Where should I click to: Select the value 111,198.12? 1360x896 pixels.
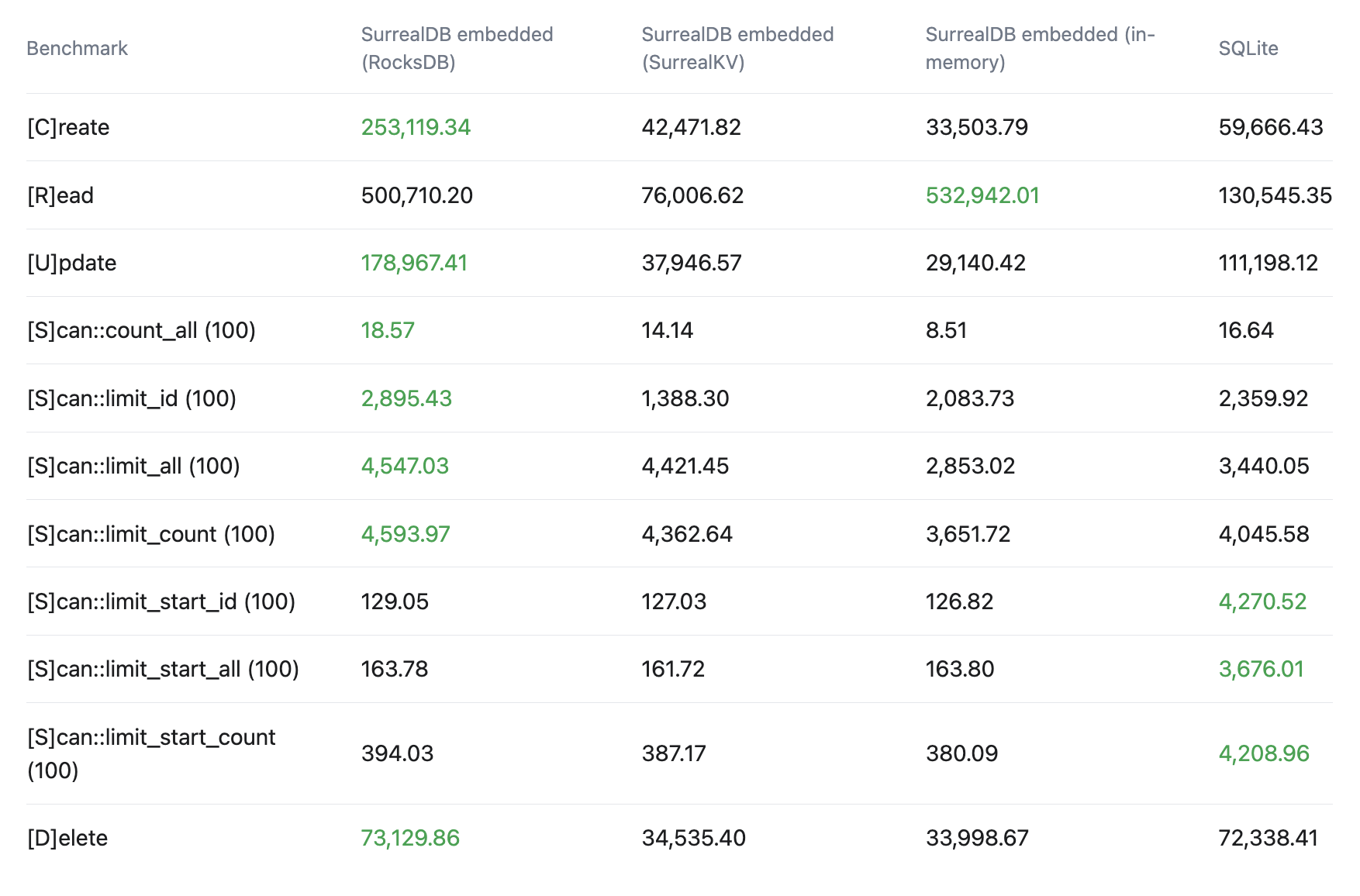pos(1269,263)
